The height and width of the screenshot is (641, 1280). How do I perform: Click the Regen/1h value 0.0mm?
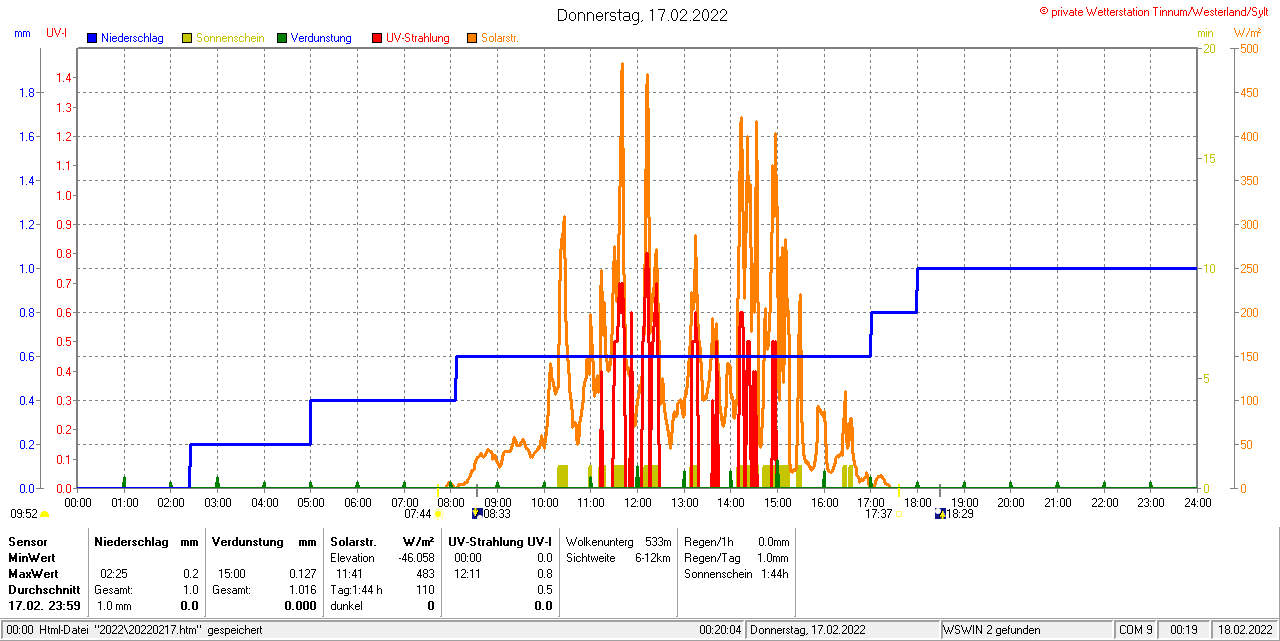pos(772,541)
